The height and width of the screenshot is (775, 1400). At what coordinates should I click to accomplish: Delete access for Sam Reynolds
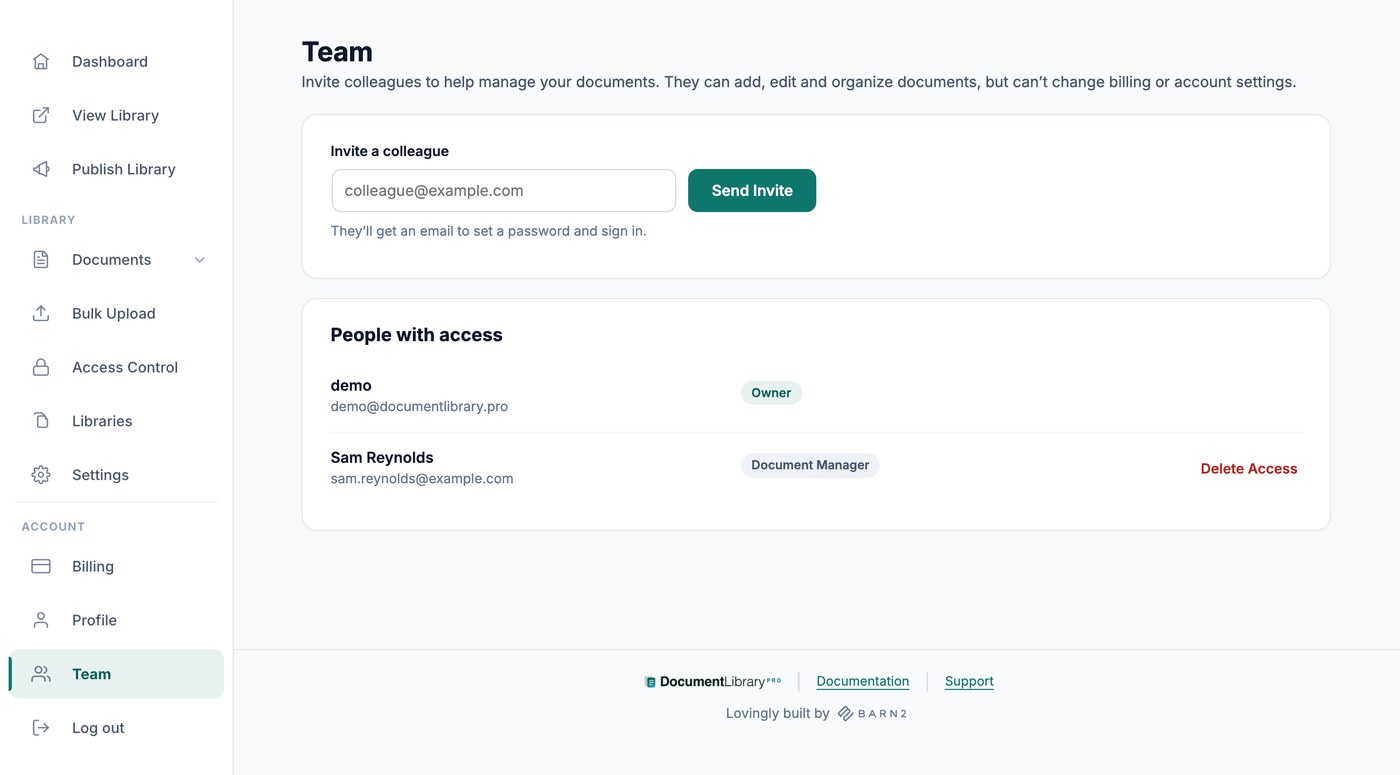tap(1249, 469)
